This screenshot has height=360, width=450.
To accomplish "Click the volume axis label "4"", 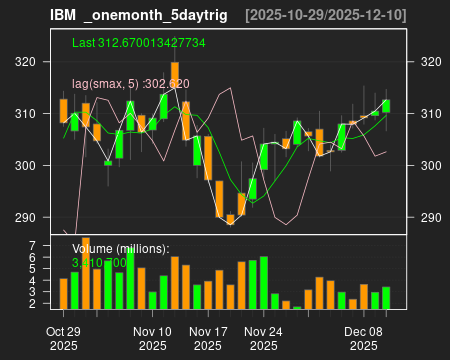I will coord(32,281).
